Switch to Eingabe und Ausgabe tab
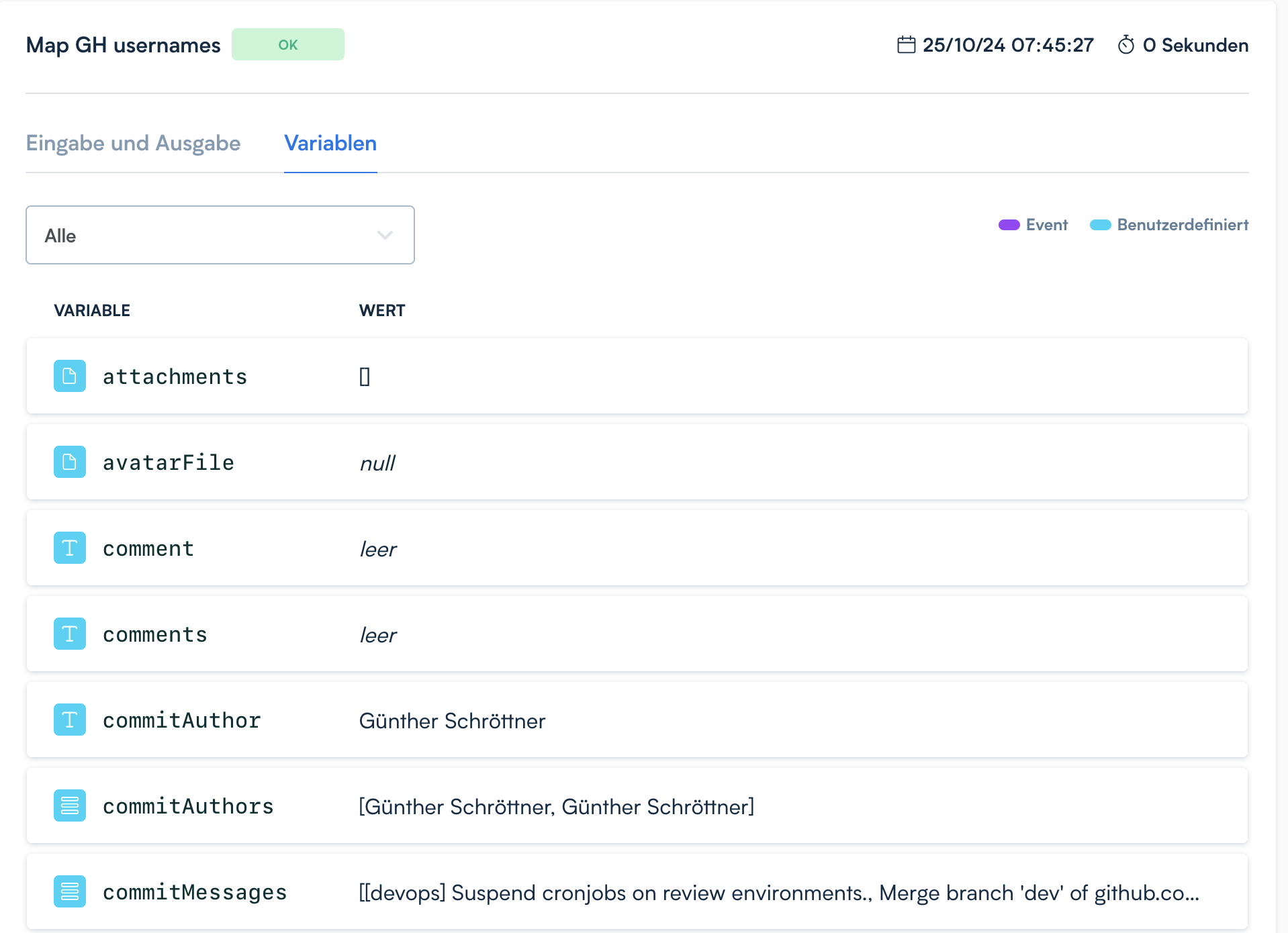1288x933 pixels. (x=133, y=143)
